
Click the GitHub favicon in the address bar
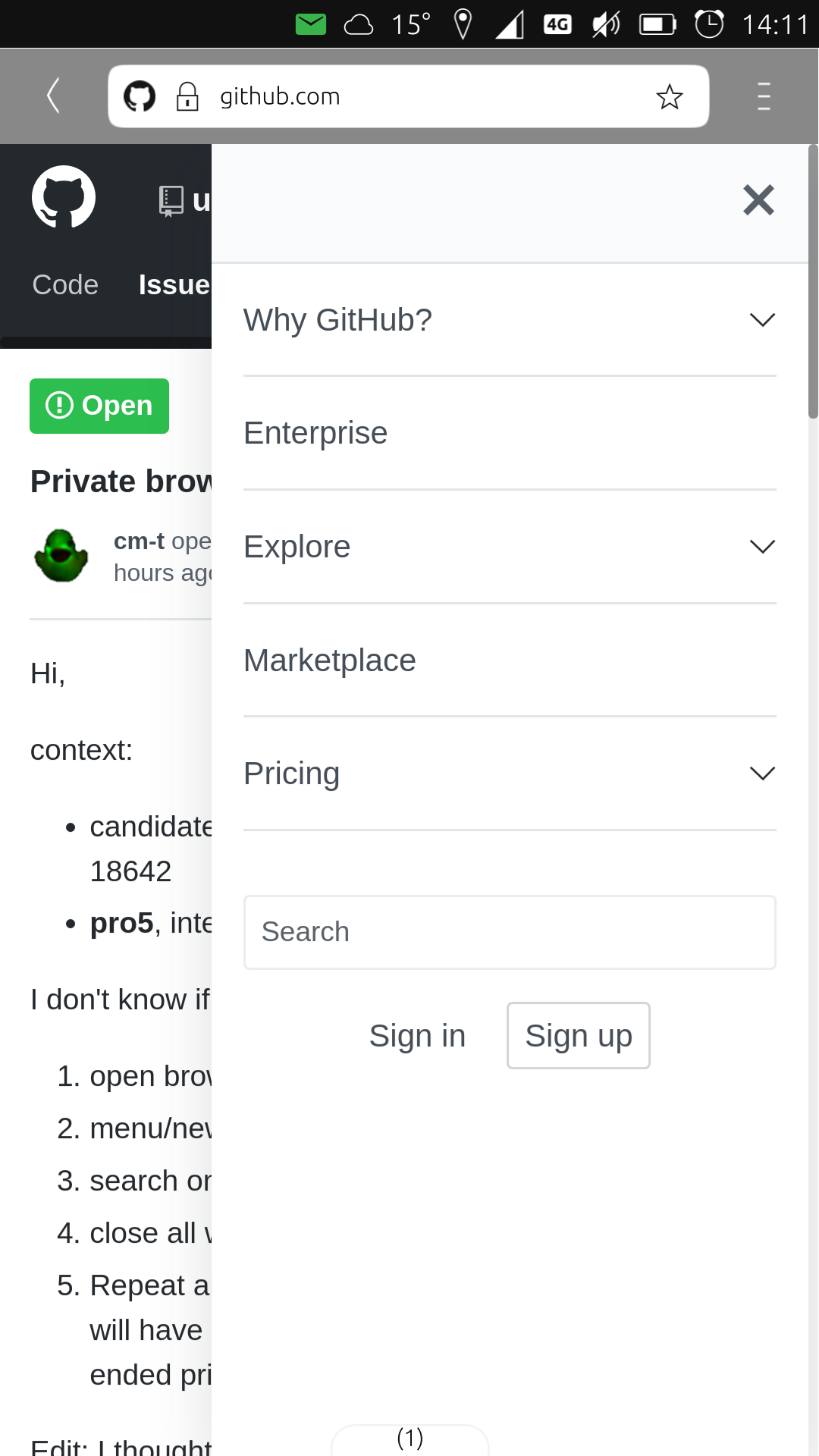click(140, 96)
